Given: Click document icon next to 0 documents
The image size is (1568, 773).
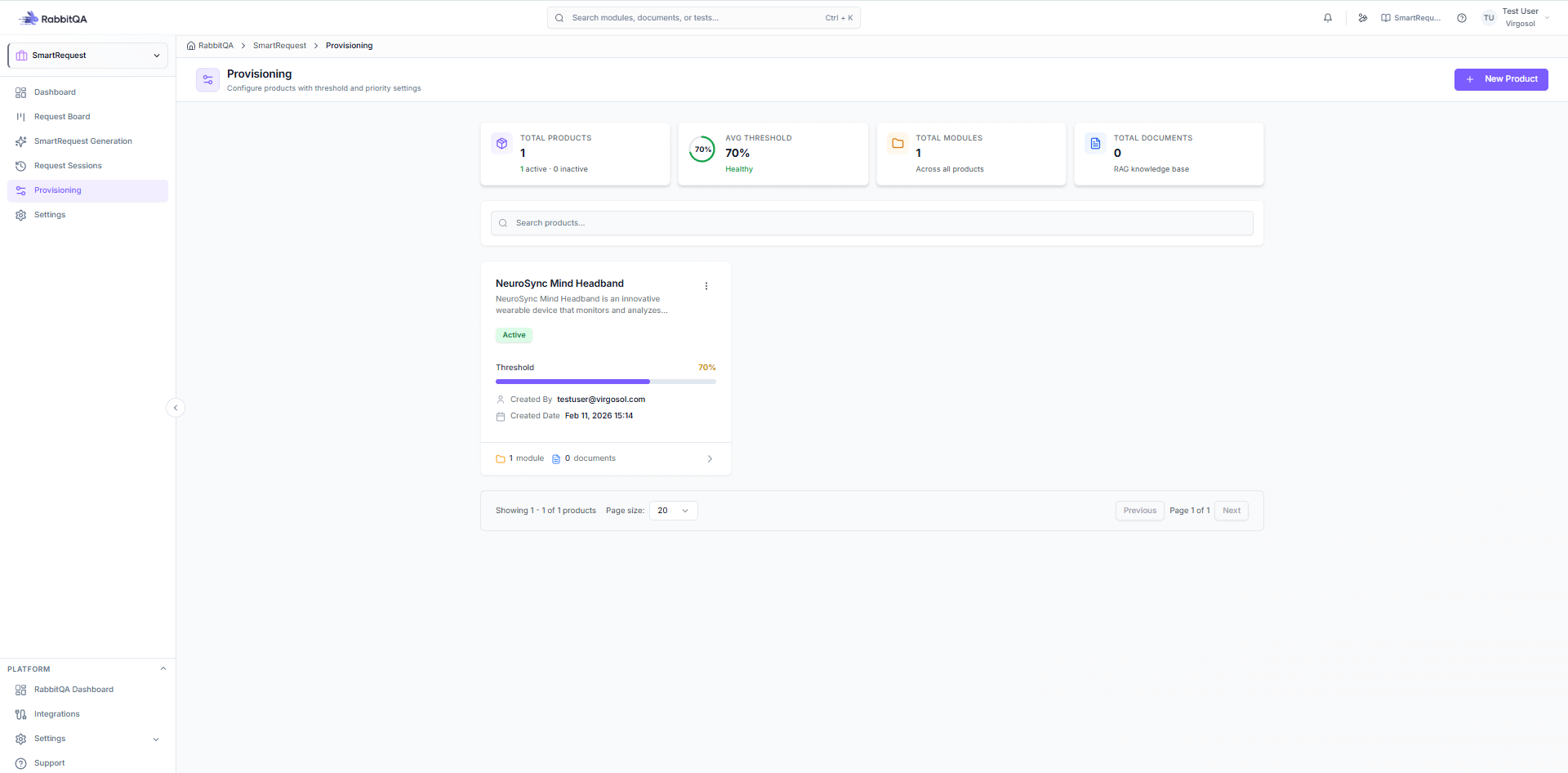Looking at the screenshot, I should 556,459.
